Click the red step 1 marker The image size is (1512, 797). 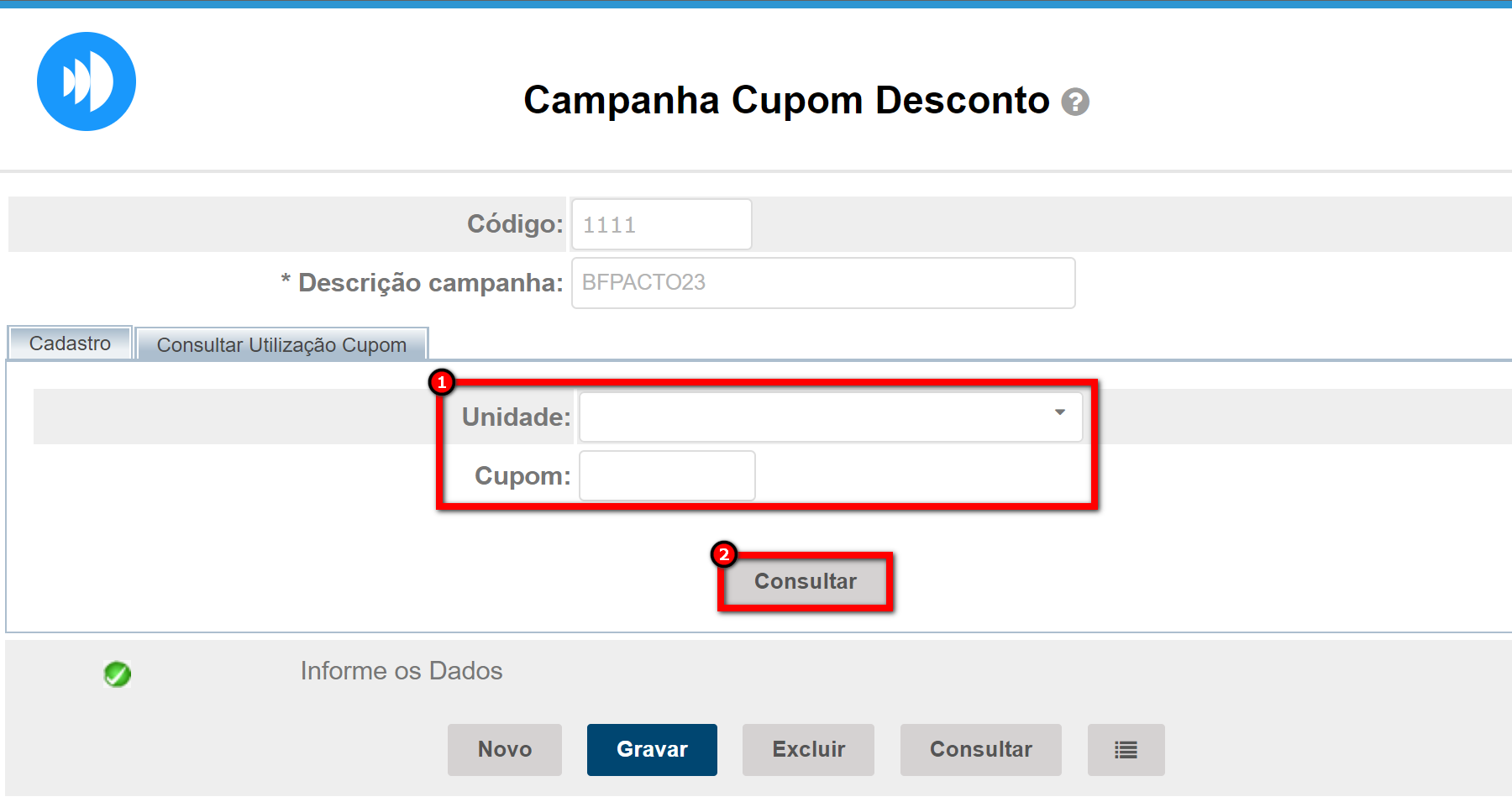point(442,382)
